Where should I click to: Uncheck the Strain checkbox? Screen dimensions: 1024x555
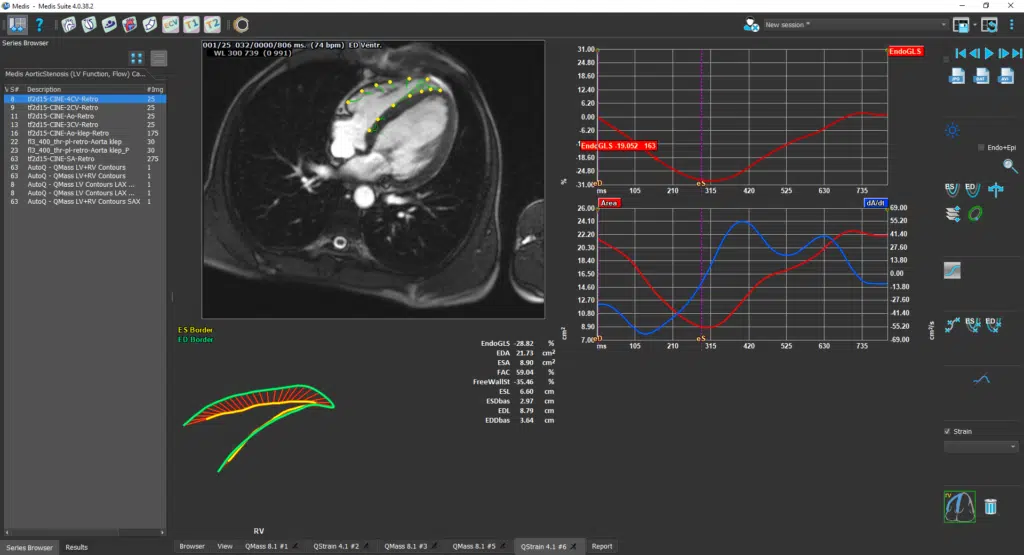pyautogui.click(x=948, y=432)
